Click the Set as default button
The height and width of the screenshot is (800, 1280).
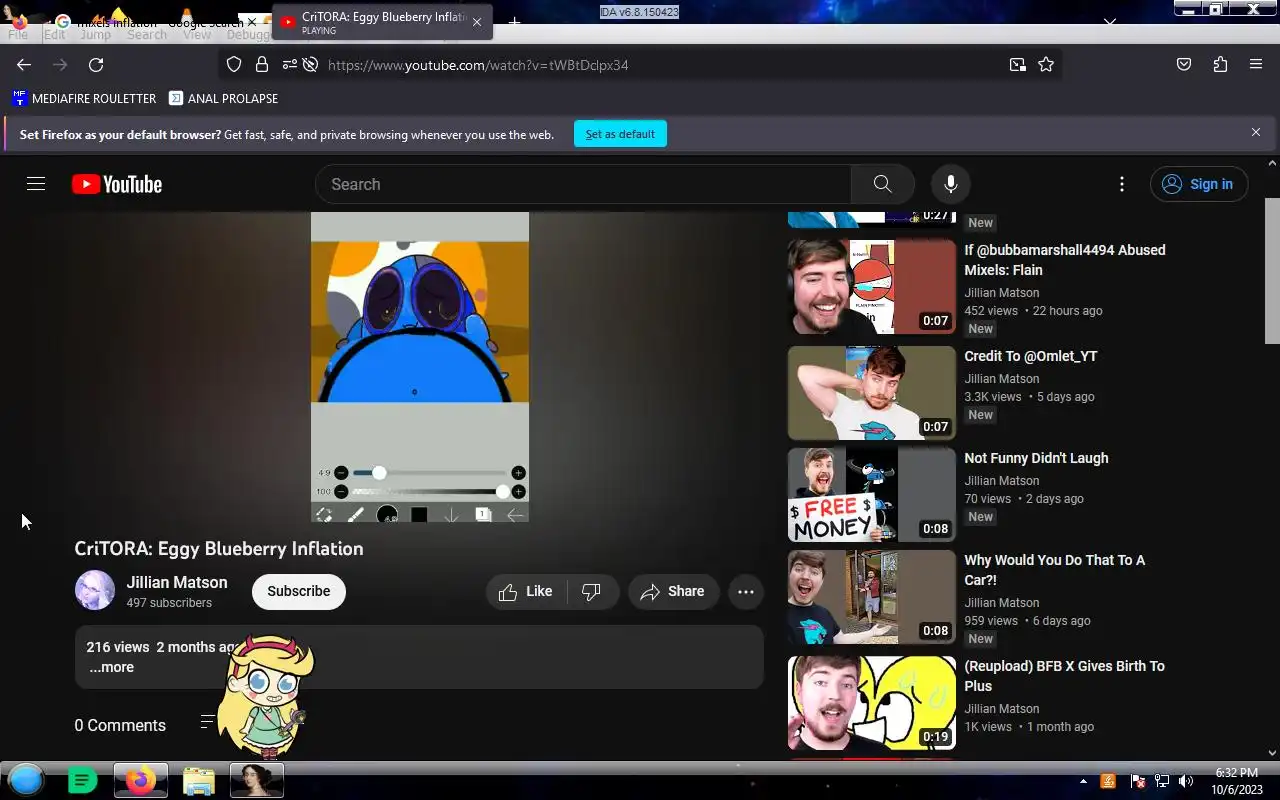[x=620, y=134]
